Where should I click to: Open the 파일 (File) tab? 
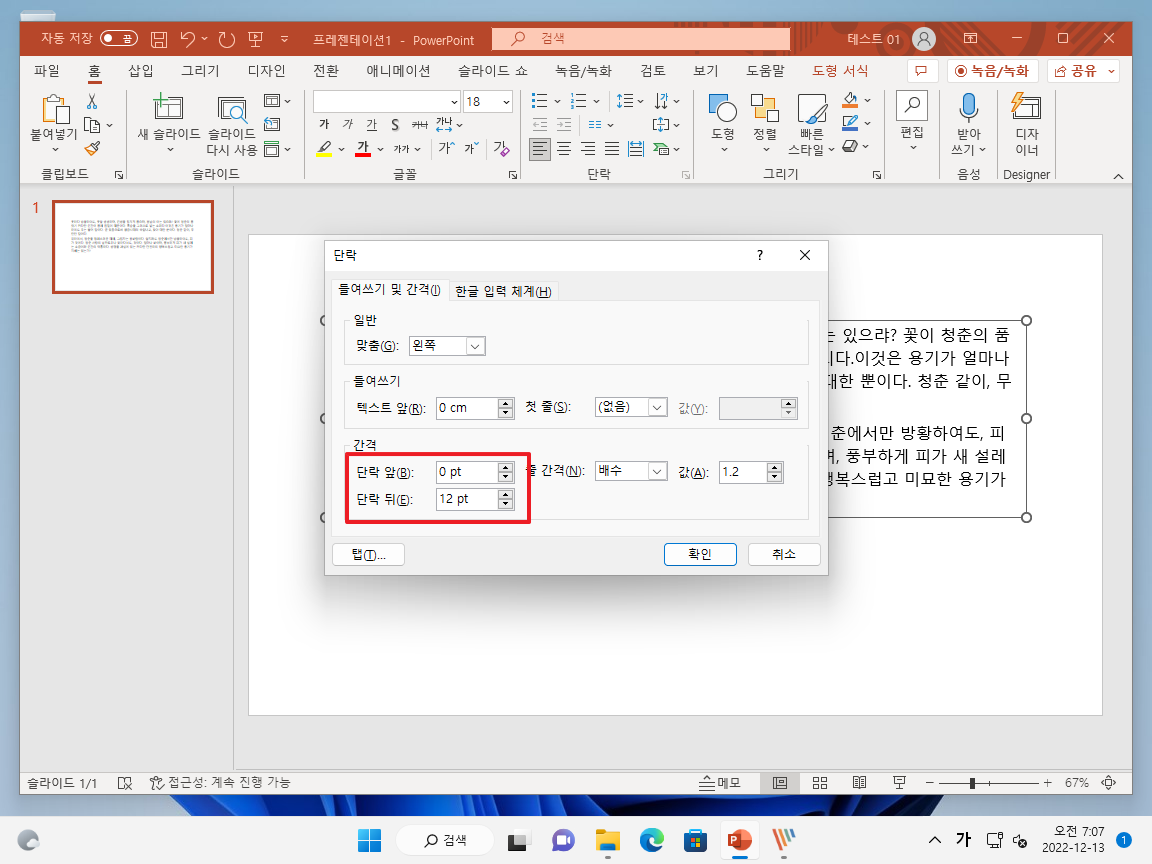tap(47, 71)
